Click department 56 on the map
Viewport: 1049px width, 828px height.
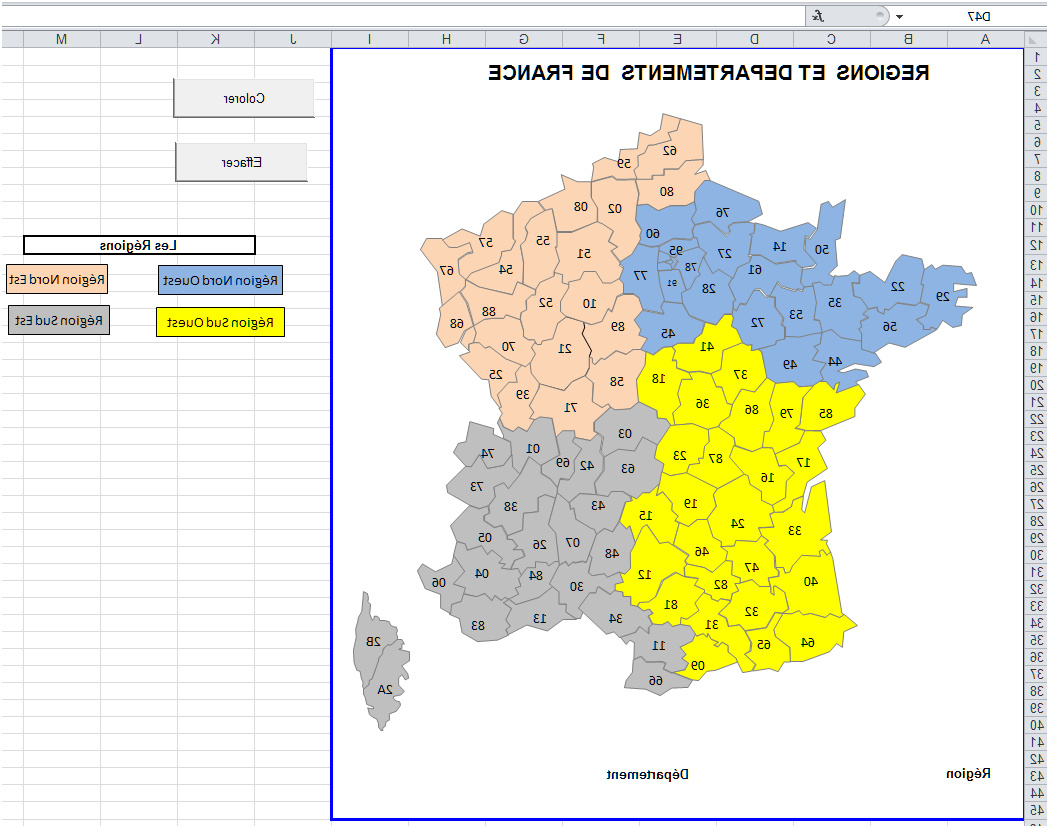889,326
